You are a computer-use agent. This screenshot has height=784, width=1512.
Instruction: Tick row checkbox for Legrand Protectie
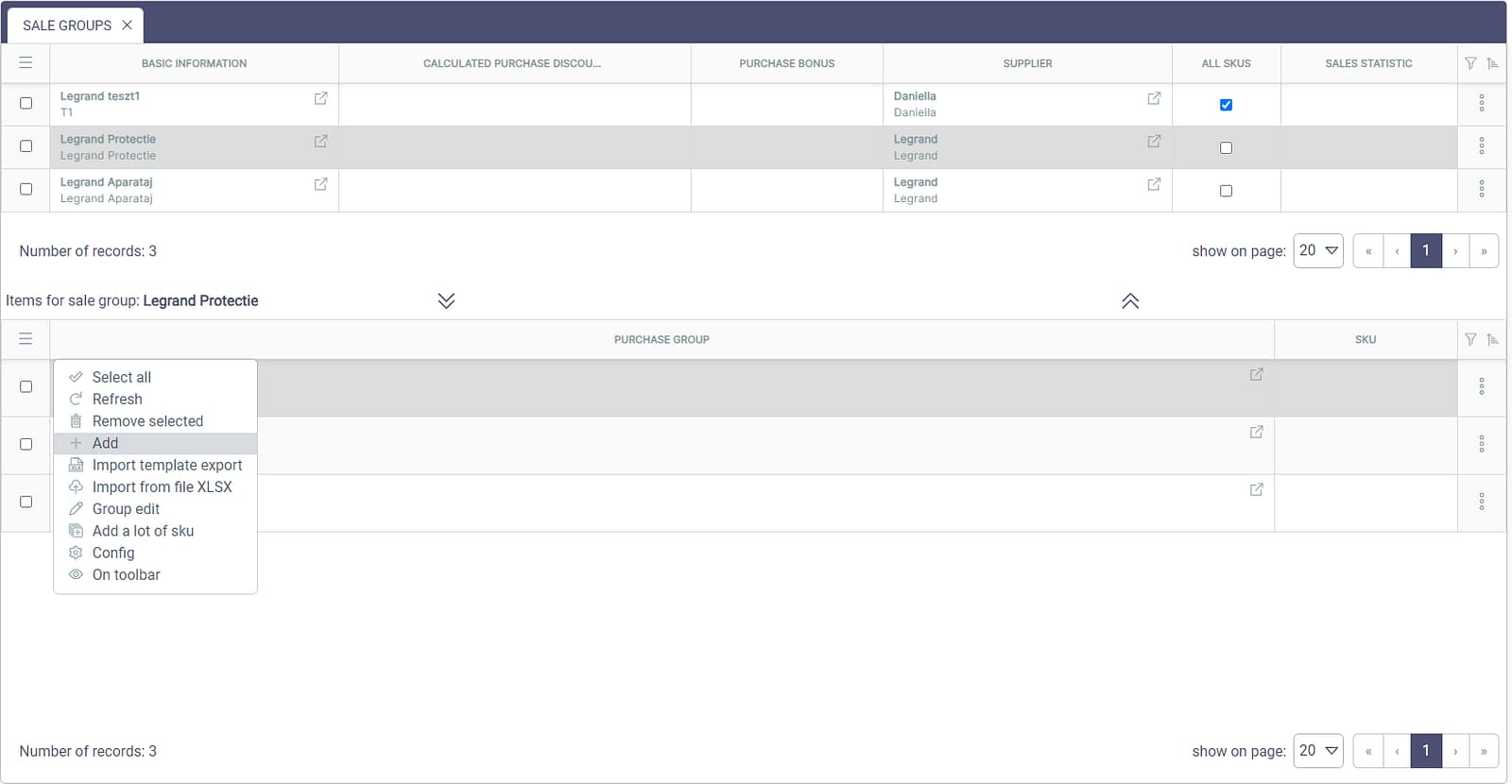tap(26, 146)
